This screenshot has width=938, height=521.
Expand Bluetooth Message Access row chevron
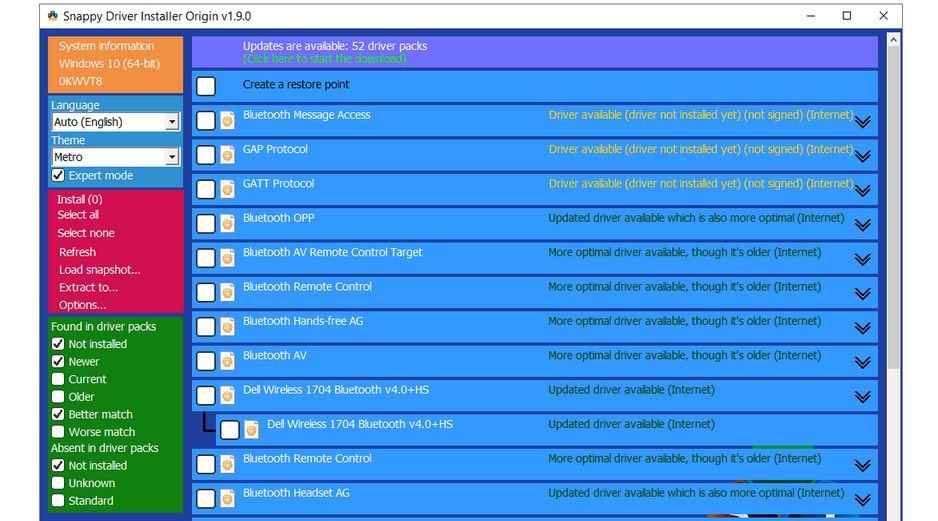coord(863,122)
